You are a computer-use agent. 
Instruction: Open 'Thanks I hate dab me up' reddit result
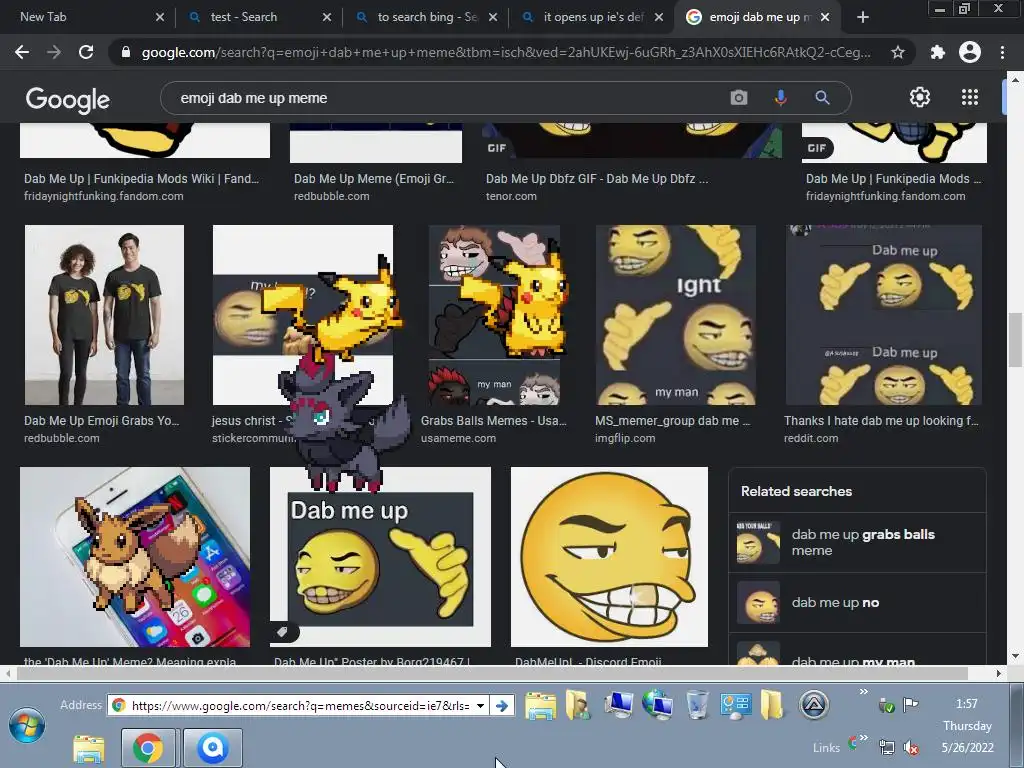coord(882,421)
